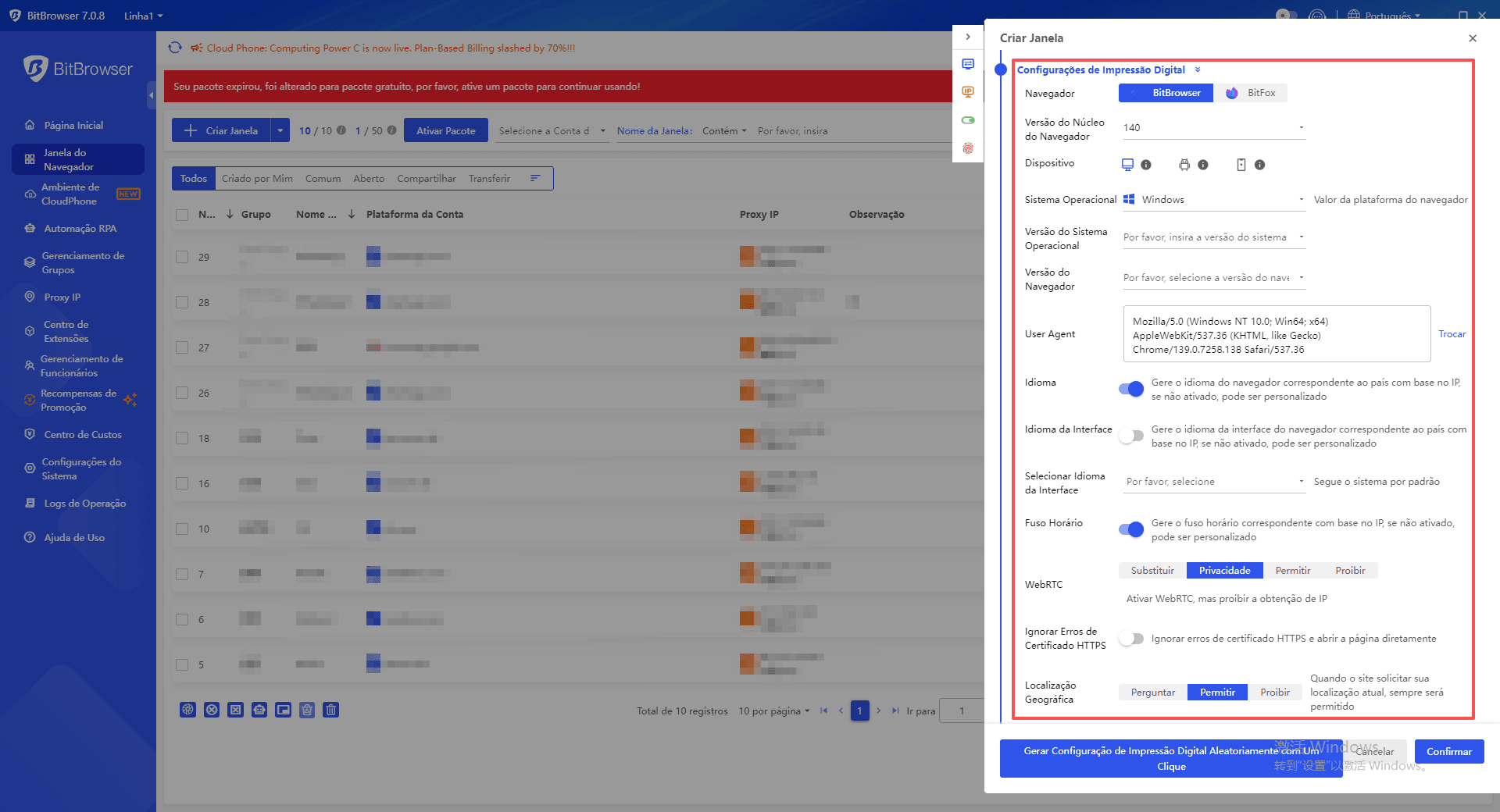Open the Selecionar Idioma da Interface dropdown
Image resolution: width=1500 pixels, height=812 pixels.
[x=1214, y=482]
